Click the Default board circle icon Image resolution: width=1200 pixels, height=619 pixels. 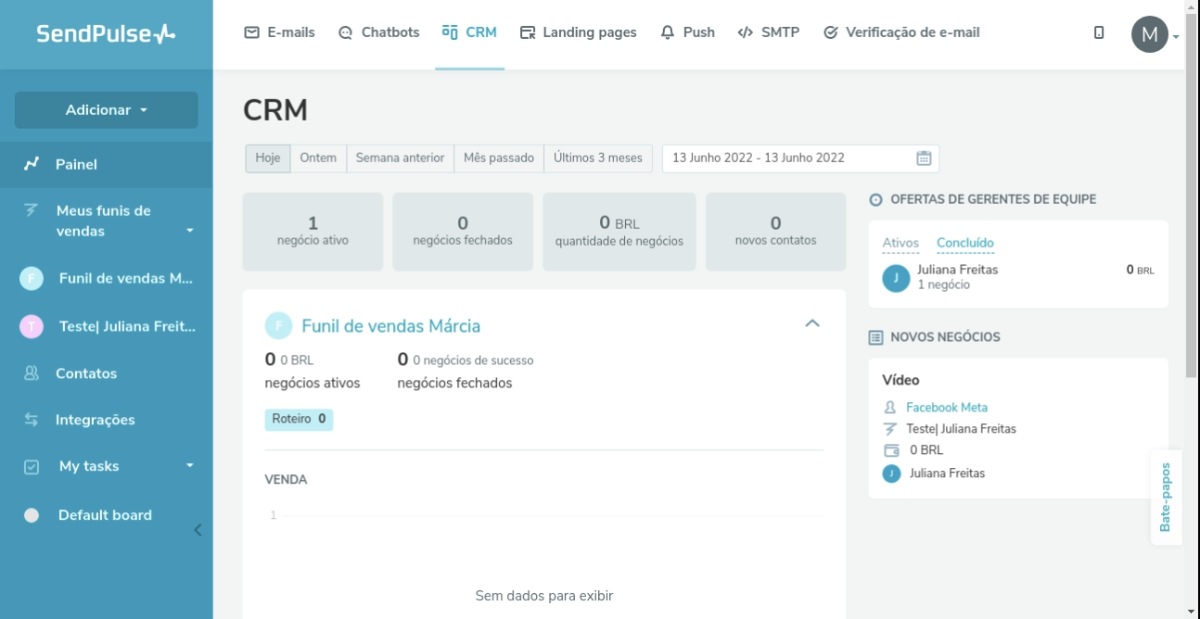(32, 515)
